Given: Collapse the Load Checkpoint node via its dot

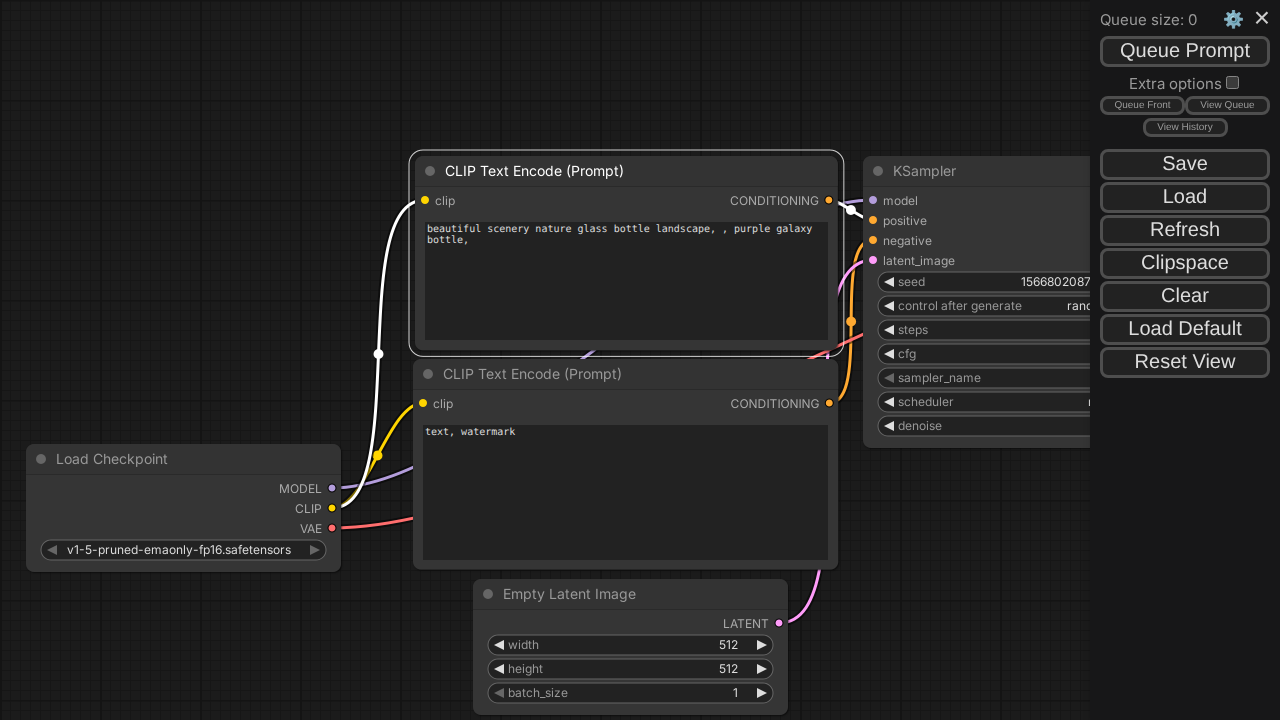Looking at the screenshot, I should pyautogui.click(x=41, y=459).
